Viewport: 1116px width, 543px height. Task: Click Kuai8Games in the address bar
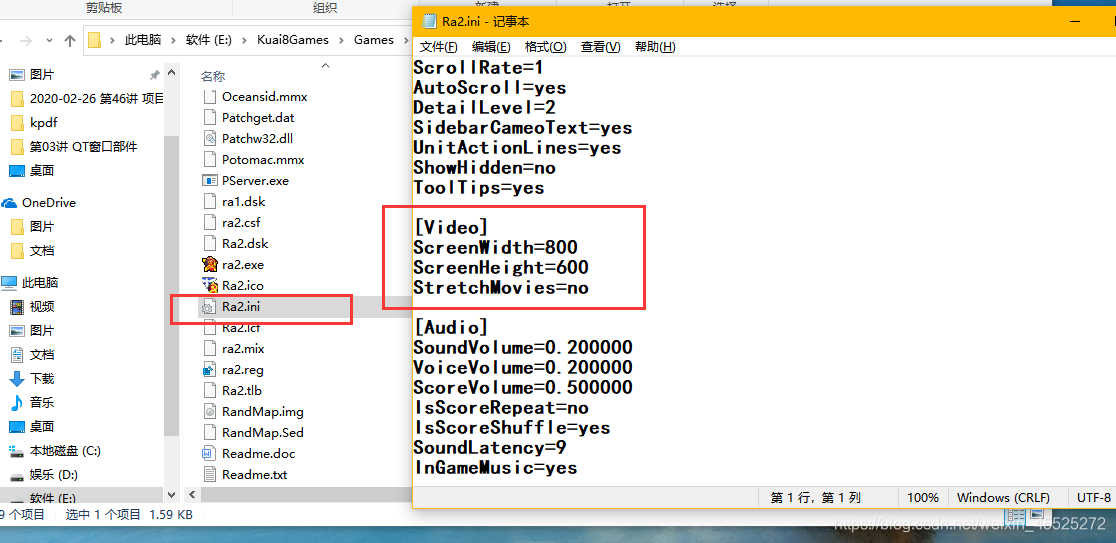pyautogui.click(x=293, y=40)
